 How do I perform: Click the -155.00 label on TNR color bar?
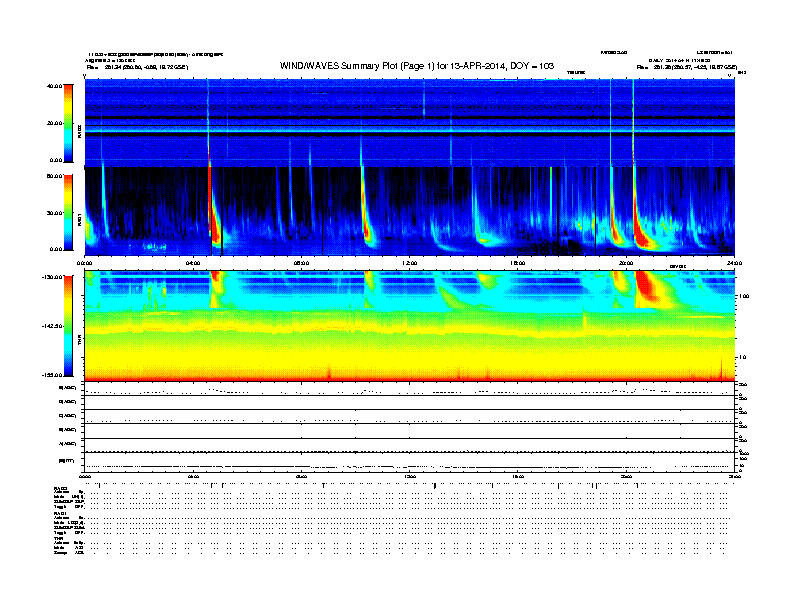[52, 375]
